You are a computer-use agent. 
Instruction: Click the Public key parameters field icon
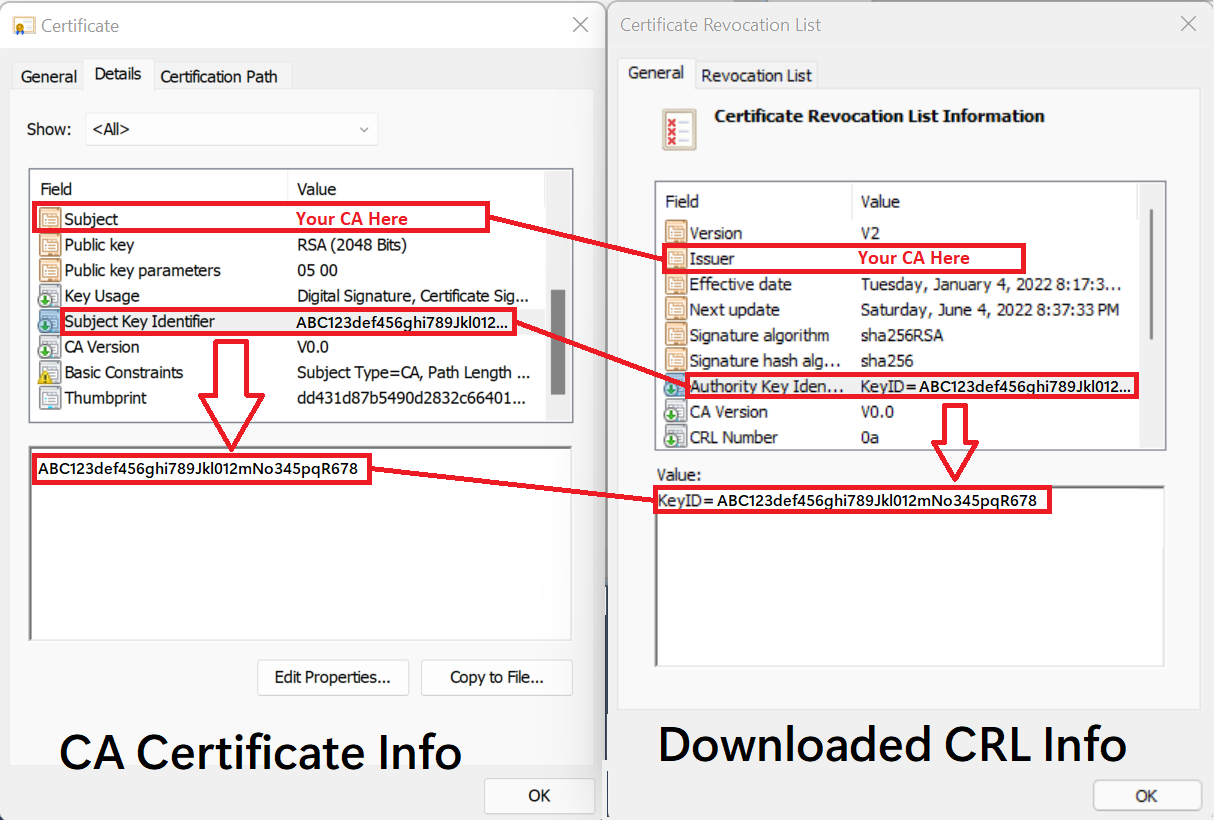[50, 271]
